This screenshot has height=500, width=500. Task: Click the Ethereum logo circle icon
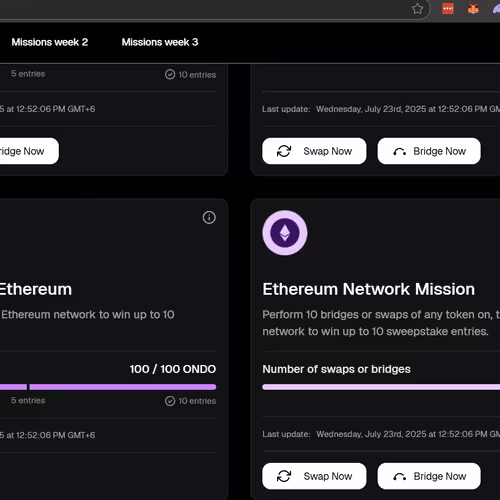[x=285, y=233]
